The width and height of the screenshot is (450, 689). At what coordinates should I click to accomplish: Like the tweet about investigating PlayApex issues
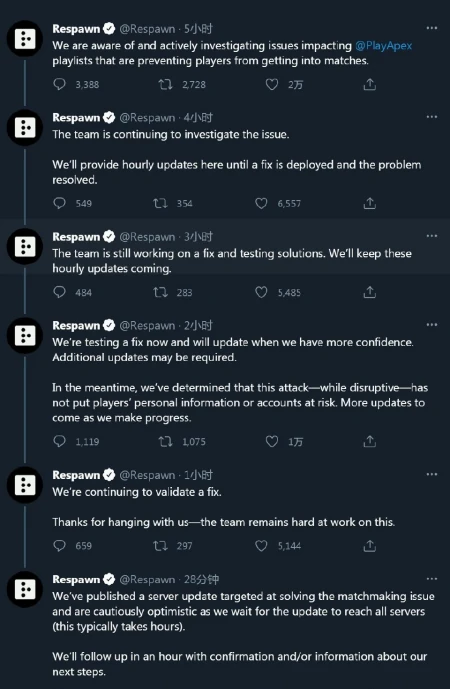click(272, 84)
